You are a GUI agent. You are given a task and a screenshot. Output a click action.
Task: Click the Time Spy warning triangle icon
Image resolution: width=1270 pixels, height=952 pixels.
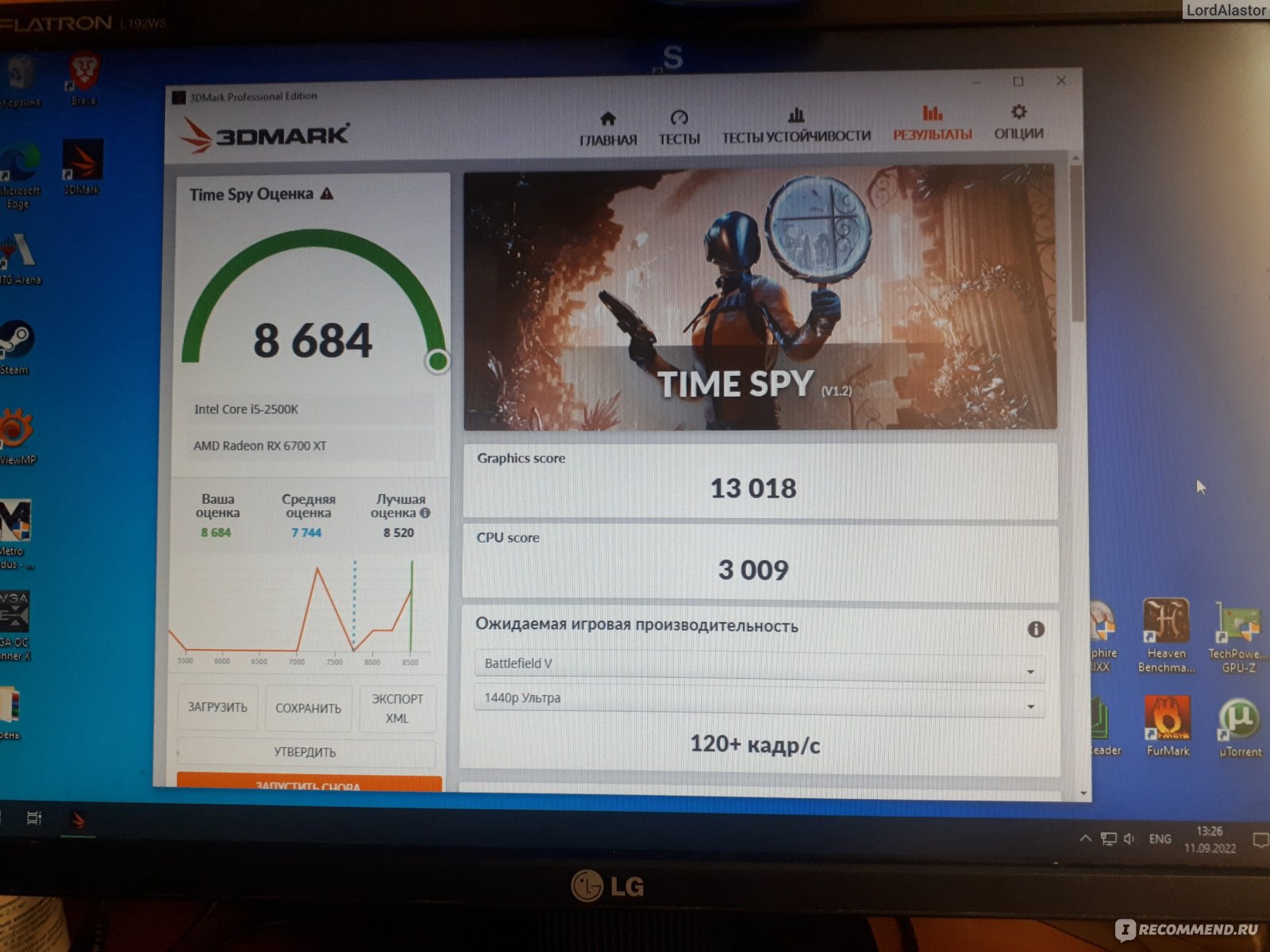click(327, 194)
